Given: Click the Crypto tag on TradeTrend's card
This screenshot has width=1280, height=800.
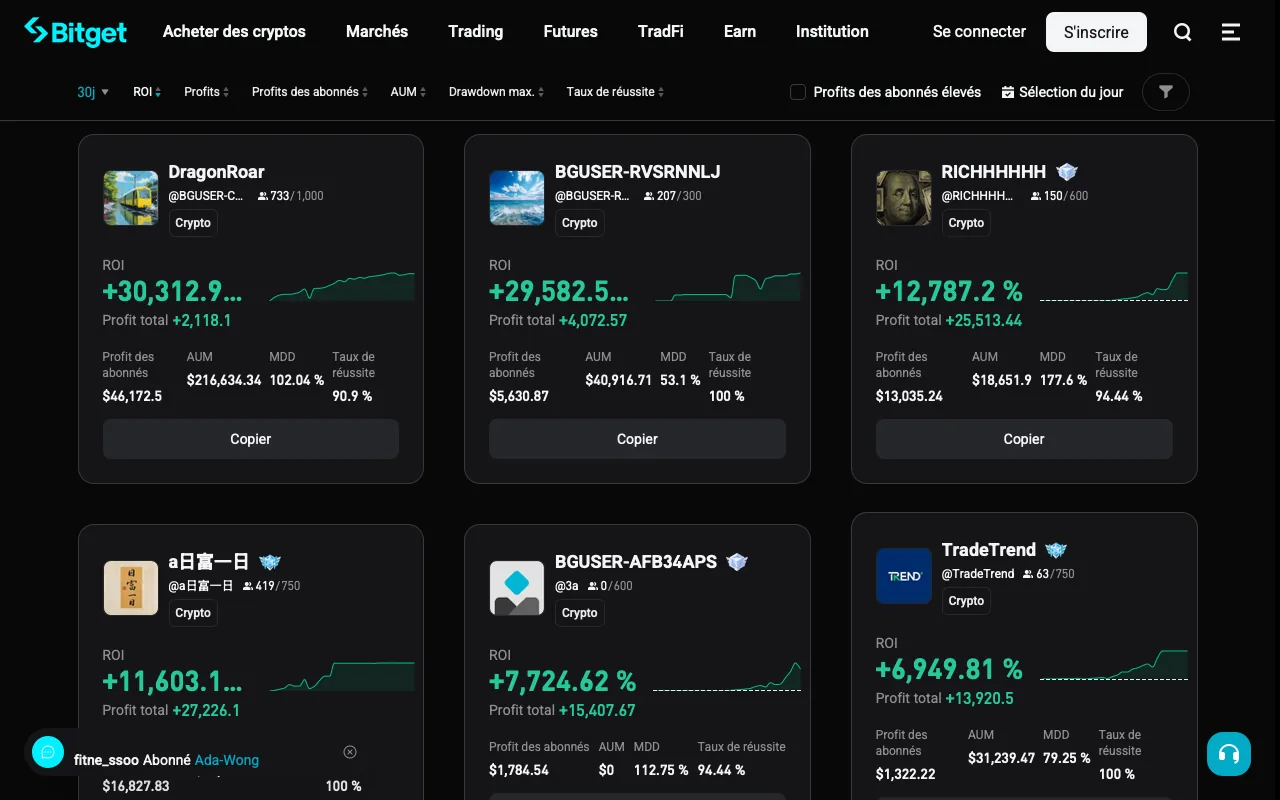Looking at the screenshot, I should click(966, 601).
